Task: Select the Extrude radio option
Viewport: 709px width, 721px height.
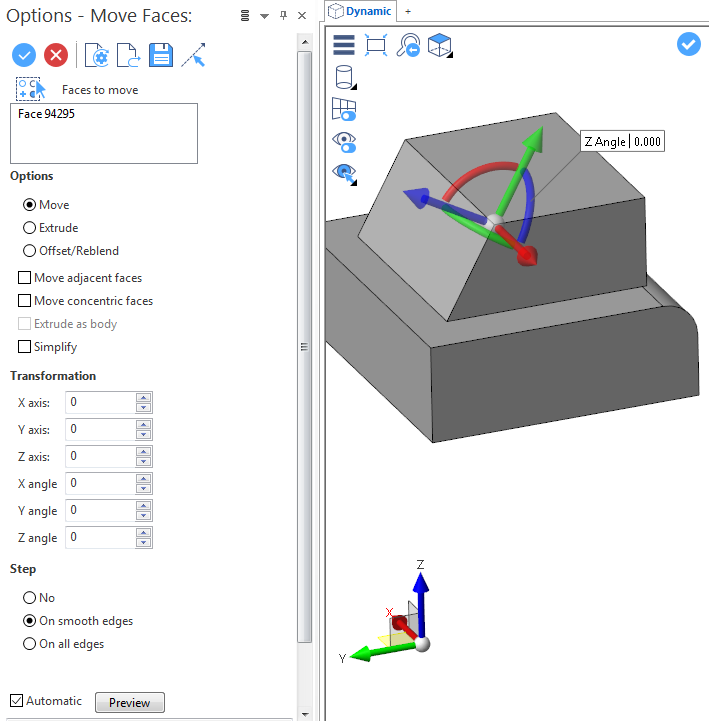Action: pyautogui.click(x=29, y=228)
